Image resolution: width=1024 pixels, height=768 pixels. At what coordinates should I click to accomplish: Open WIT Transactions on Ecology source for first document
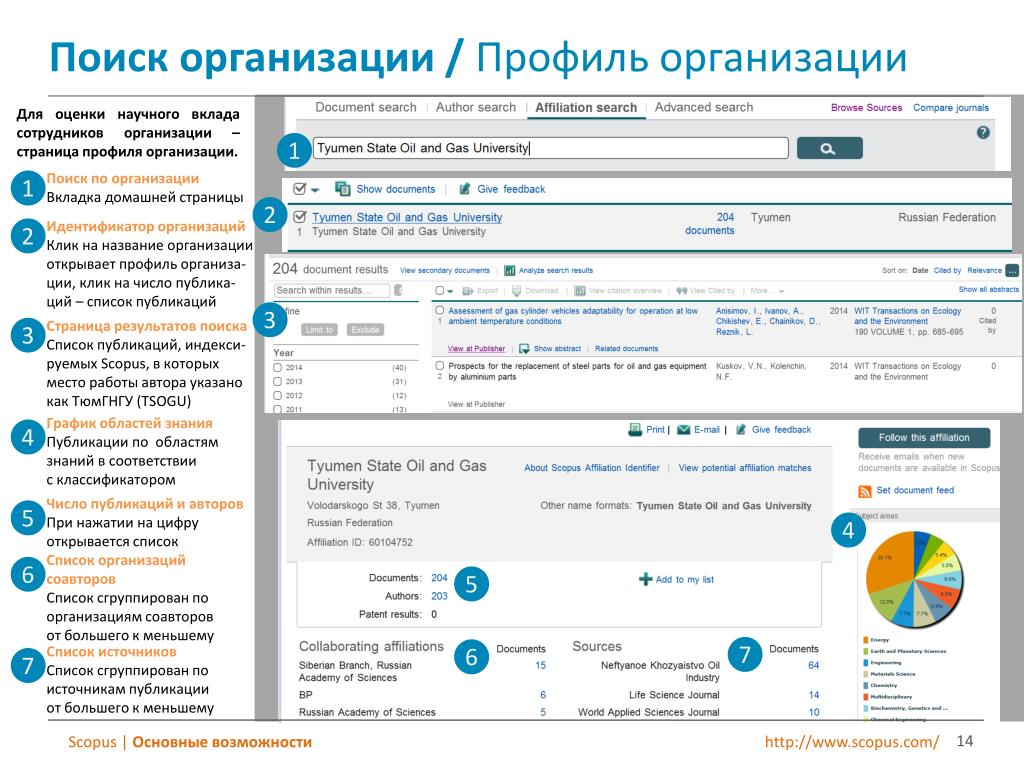pos(908,316)
